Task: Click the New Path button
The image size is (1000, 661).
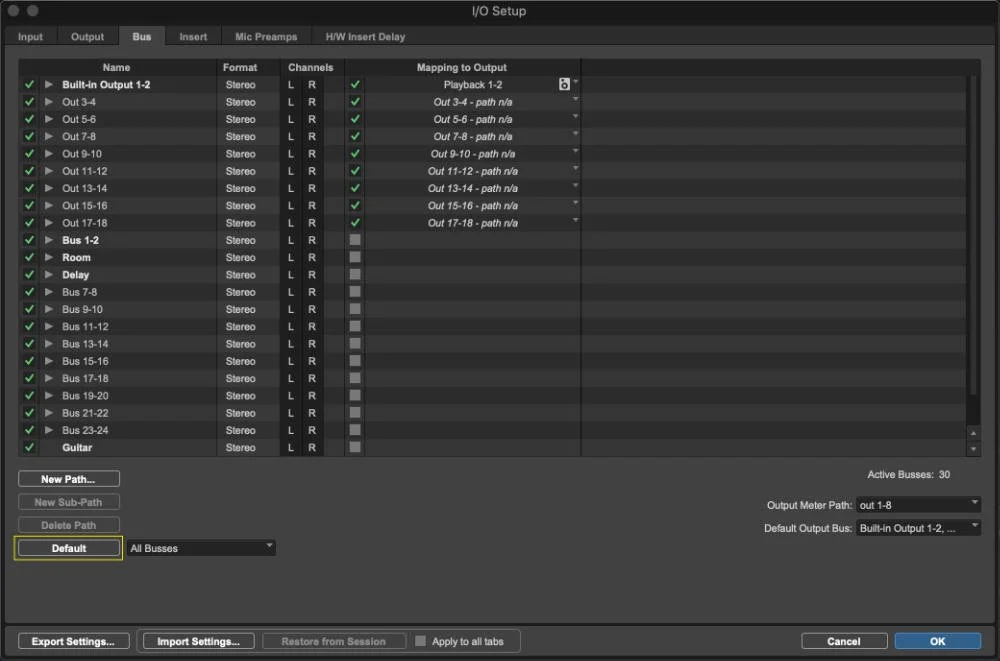Action: 68,478
